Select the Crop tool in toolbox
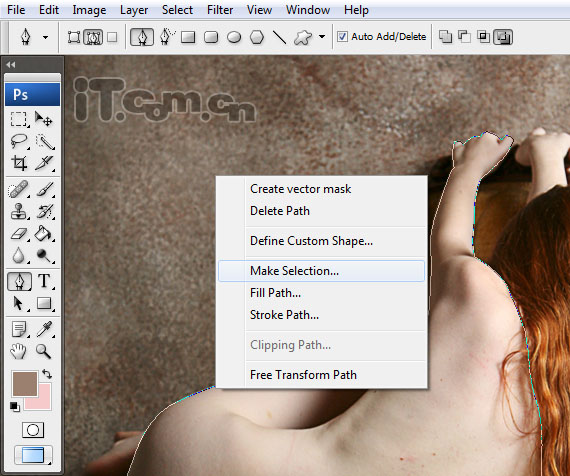This screenshot has width=570, height=476. point(19,163)
